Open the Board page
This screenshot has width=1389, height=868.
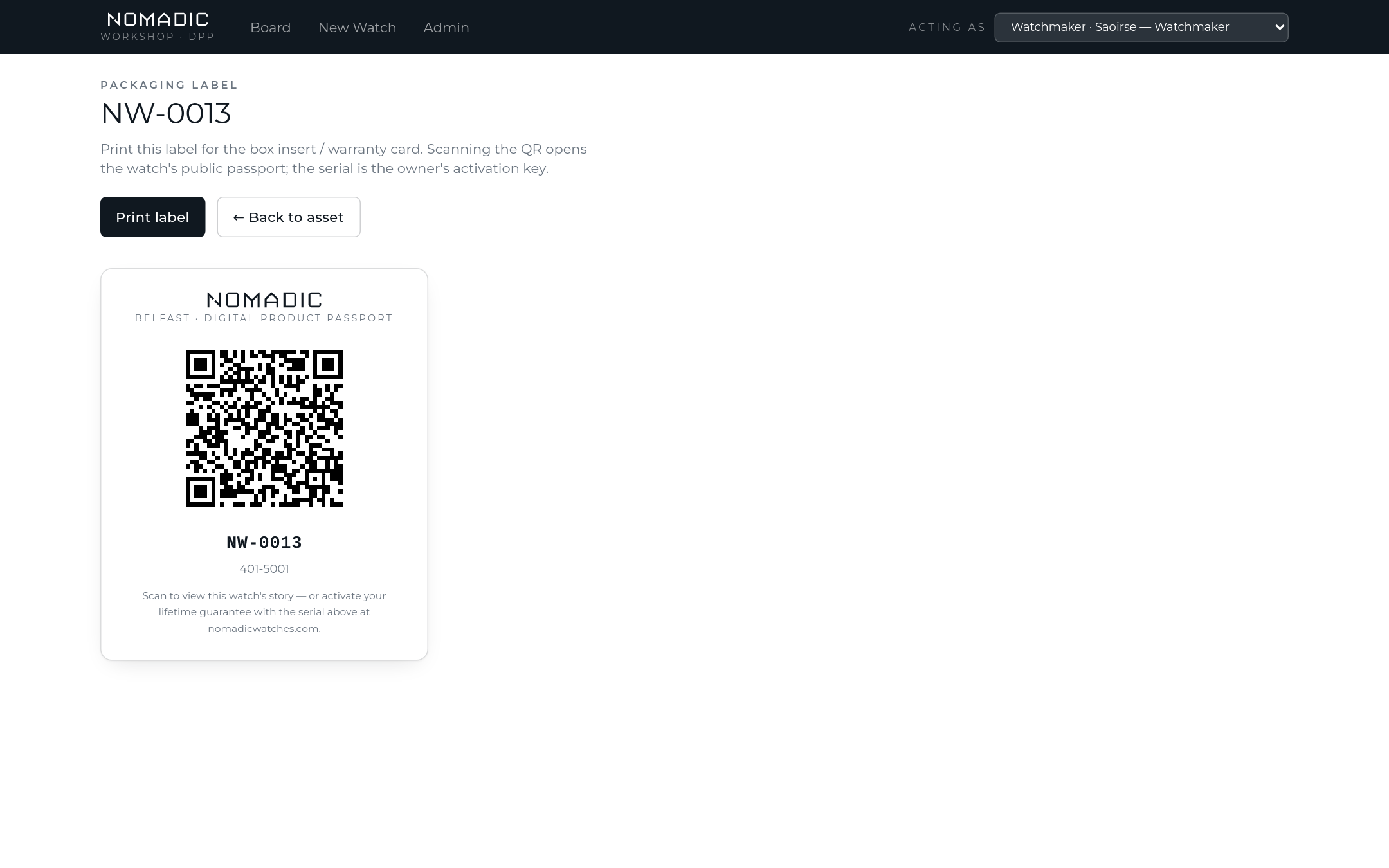[x=270, y=27]
